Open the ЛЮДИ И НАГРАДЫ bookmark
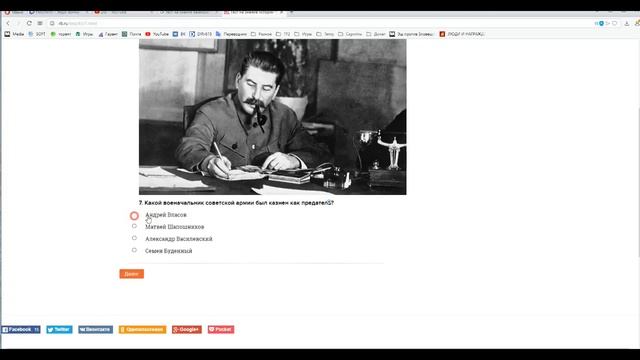This screenshot has height=360, width=640. tap(462, 34)
